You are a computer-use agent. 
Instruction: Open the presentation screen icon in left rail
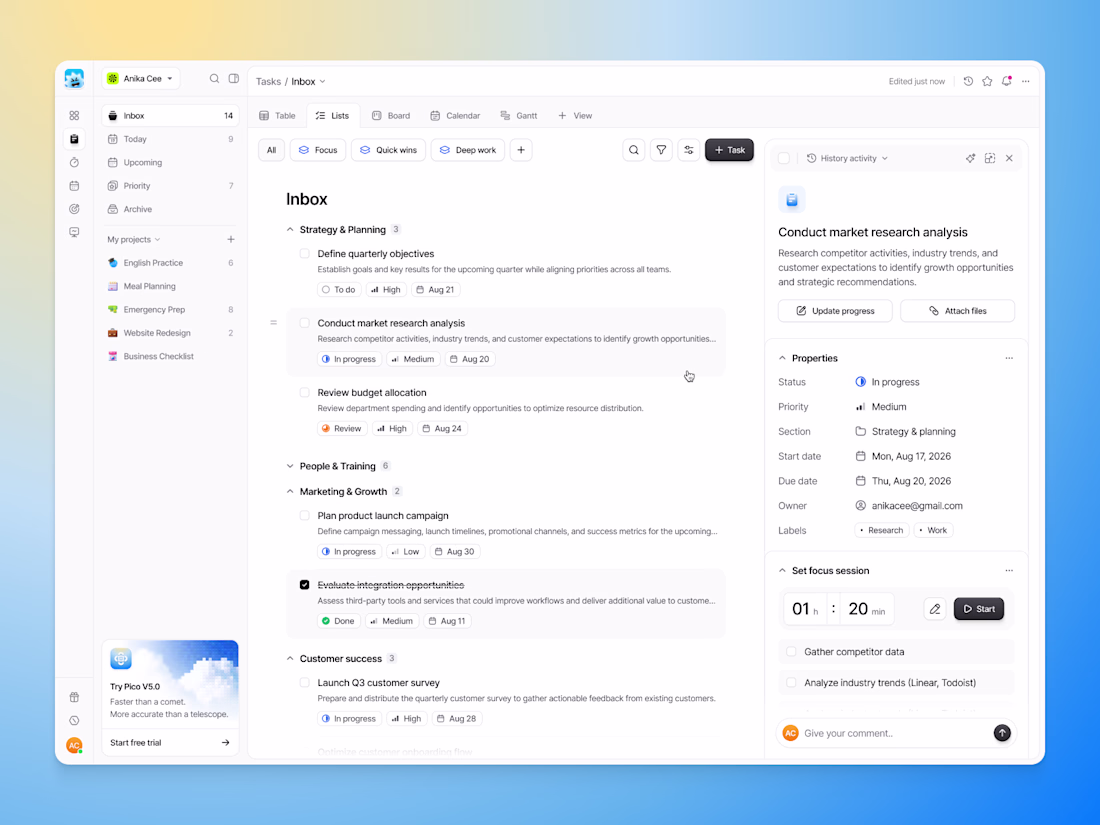(x=74, y=232)
